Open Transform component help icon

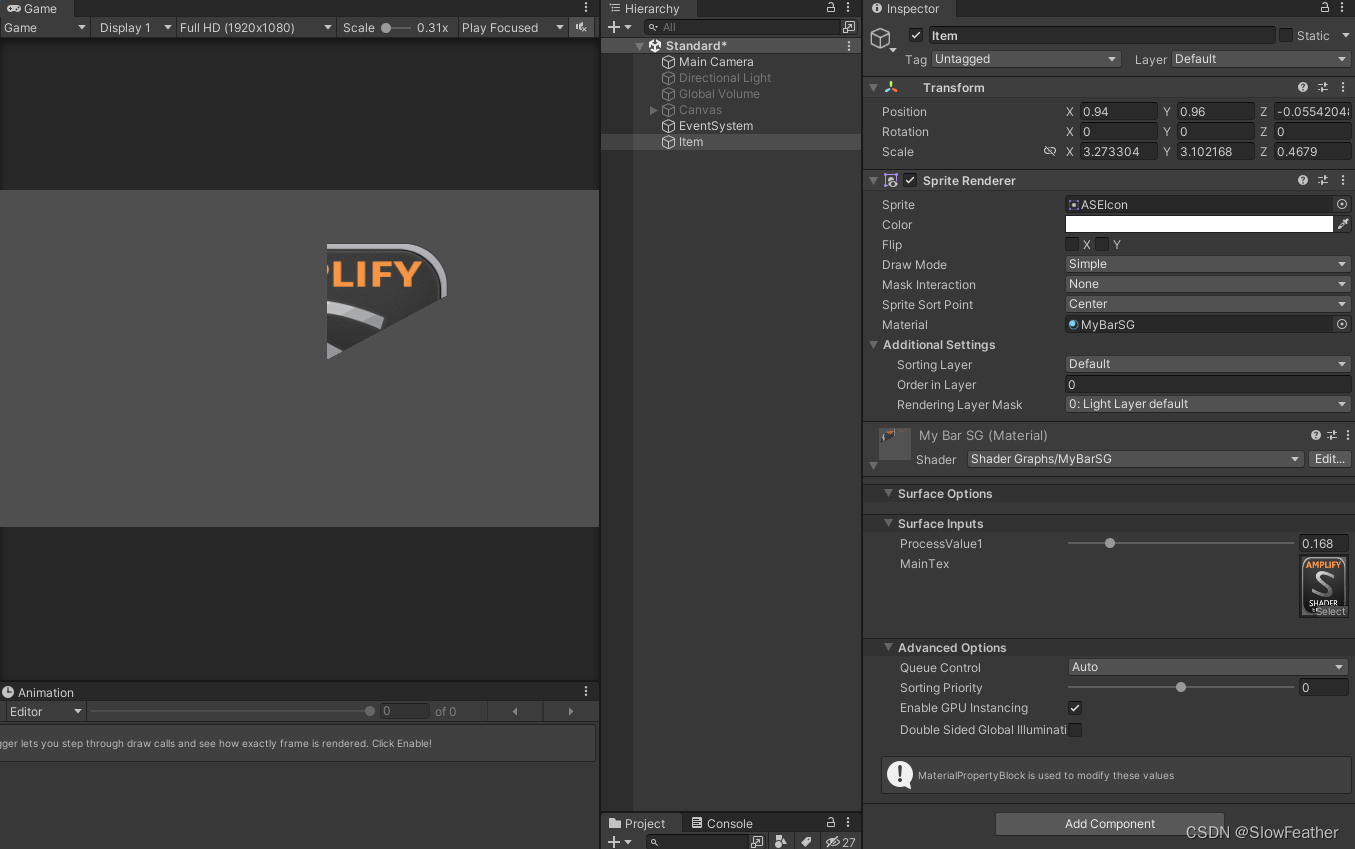pos(1303,88)
